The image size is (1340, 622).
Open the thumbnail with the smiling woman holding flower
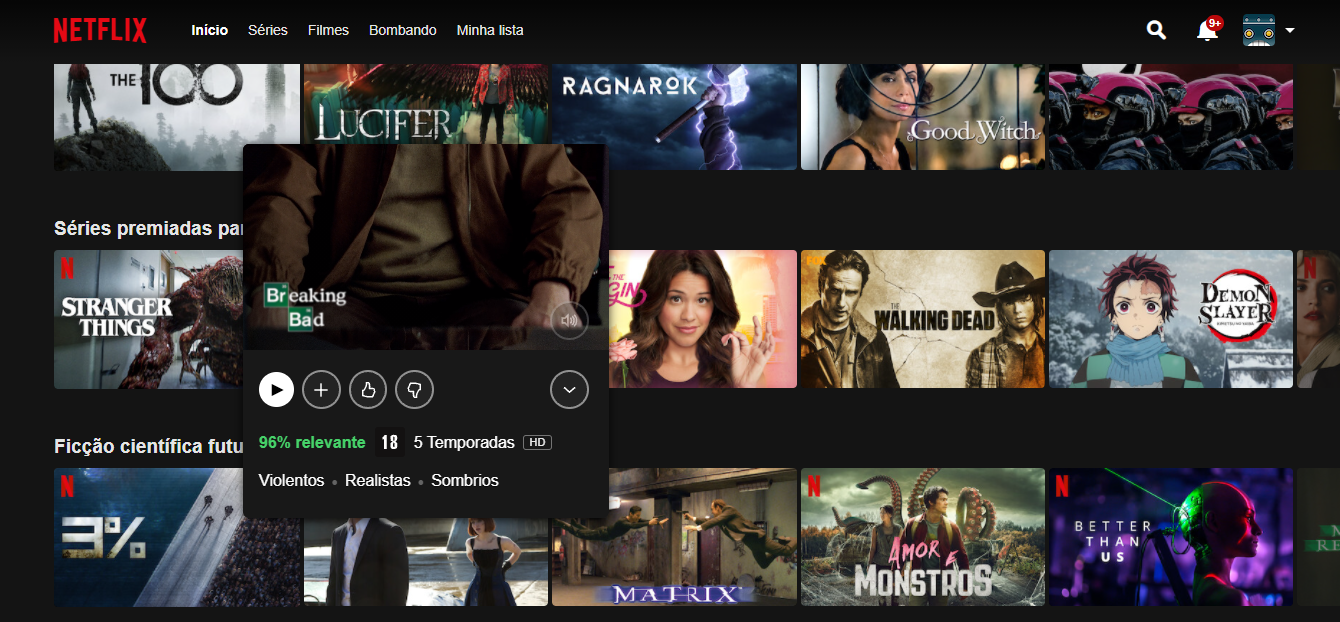(703, 319)
